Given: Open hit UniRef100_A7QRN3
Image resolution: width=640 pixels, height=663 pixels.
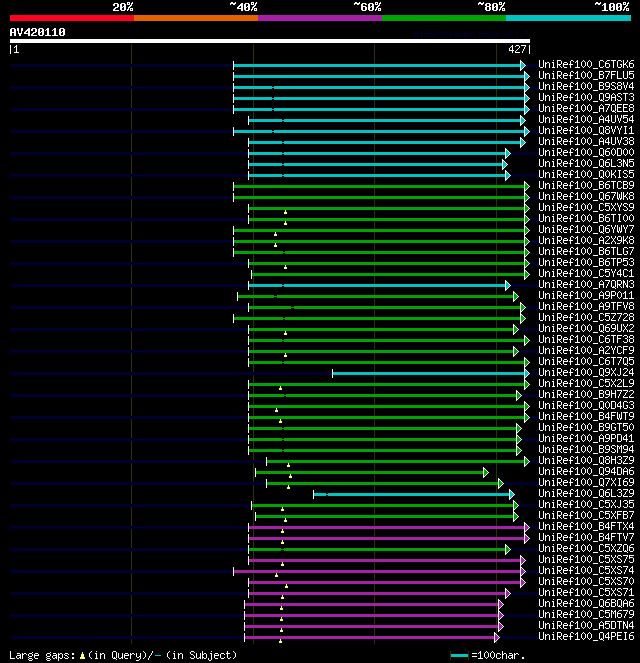Looking at the screenshot, I should pos(586,284).
